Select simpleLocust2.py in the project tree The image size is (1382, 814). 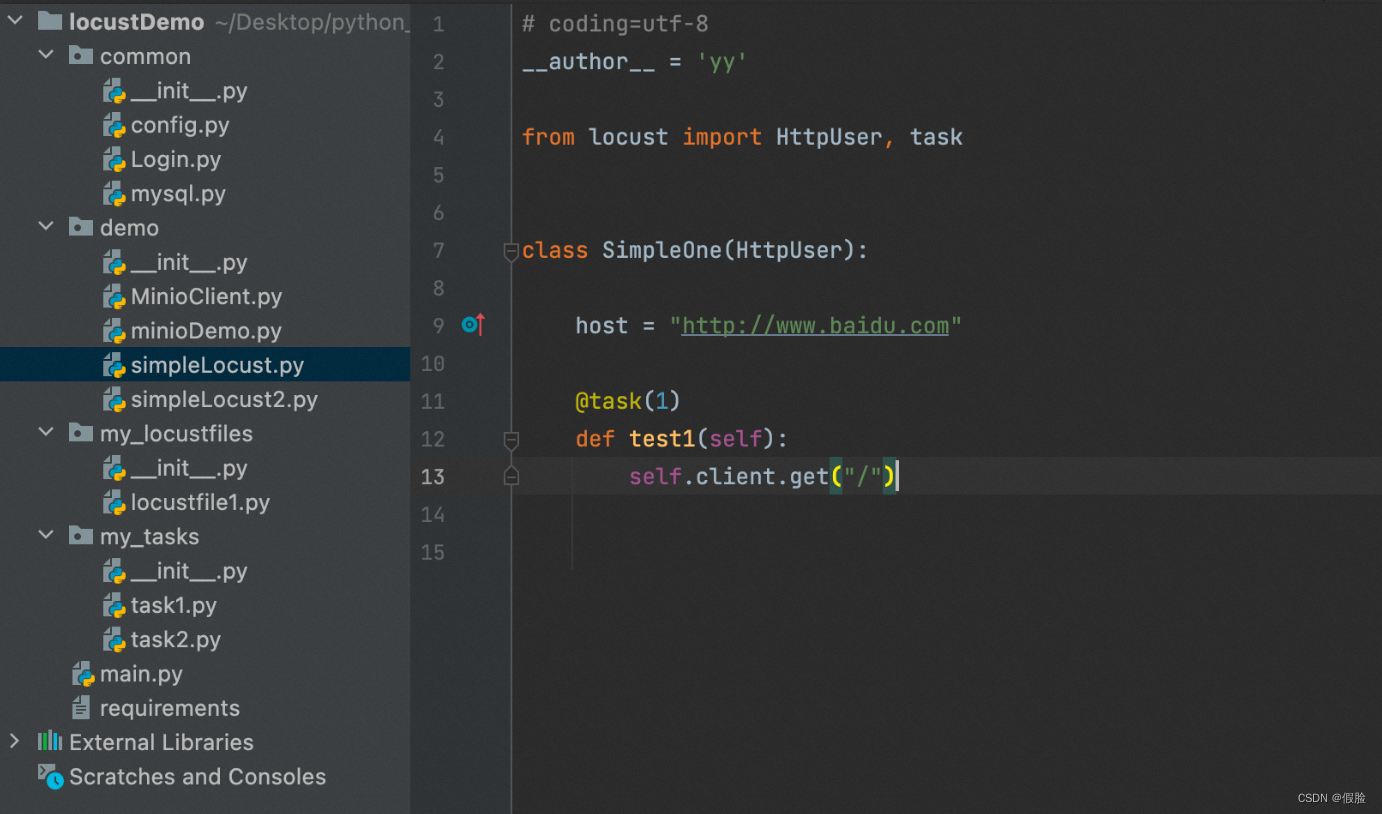coord(224,399)
